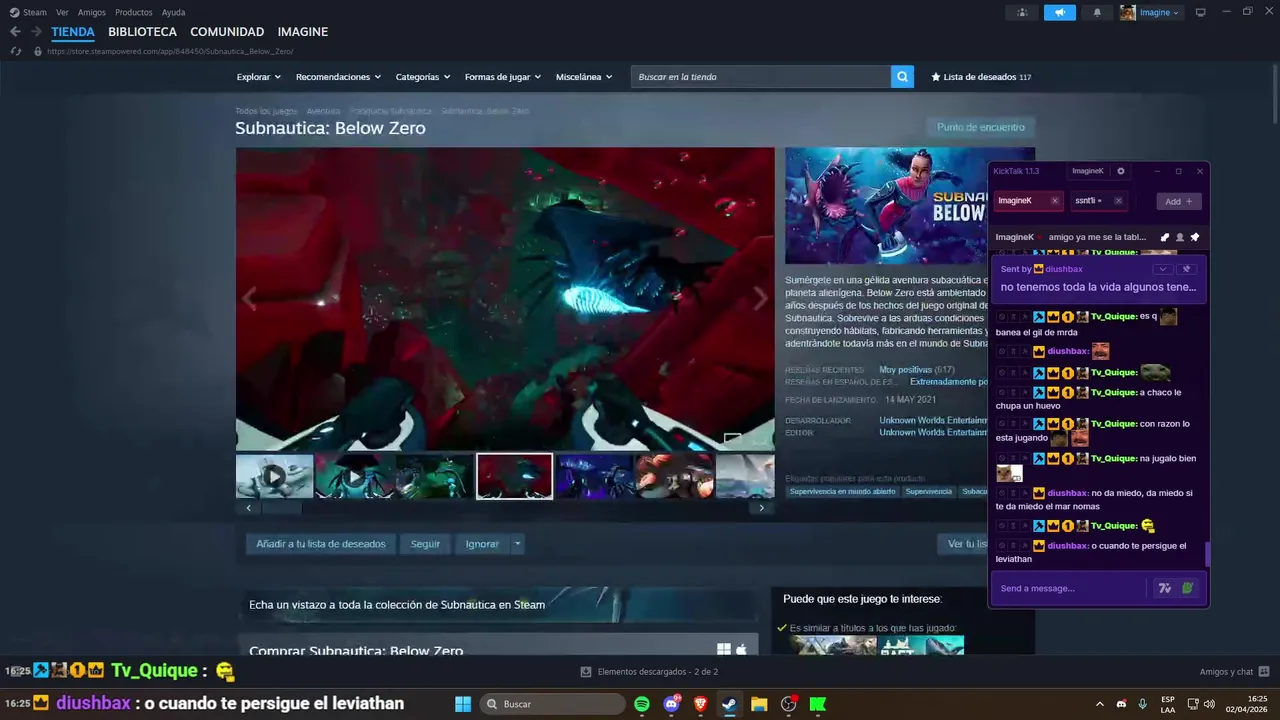The image size is (1280, 720).
Task: Click the microphone icon in system tray
Action: tap(1142, 704)
